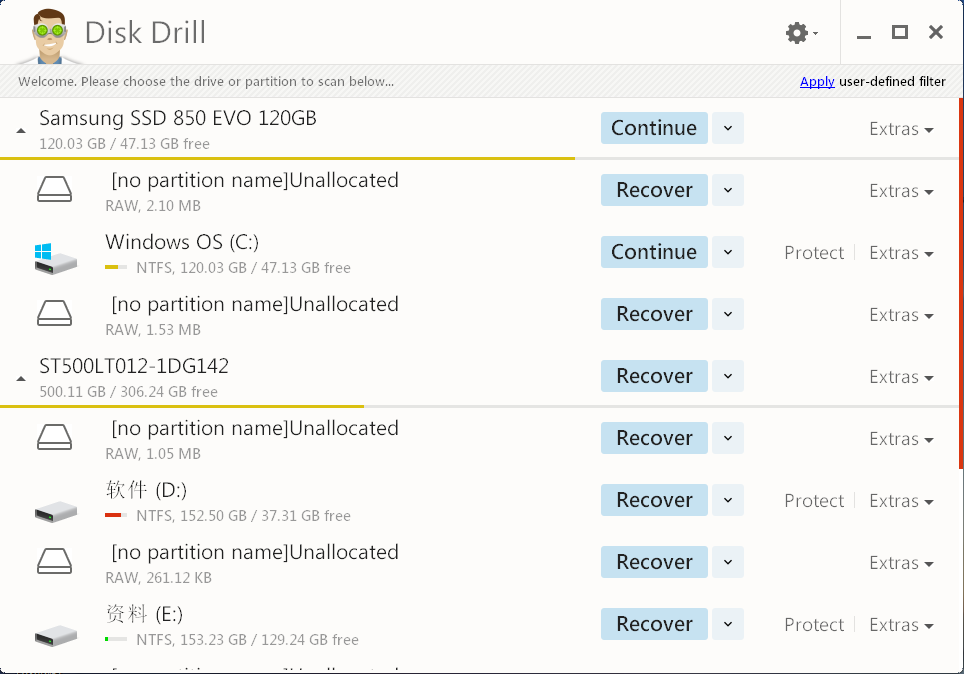Select the "Windows OS (C:)" partition name
The image size is (964, 674).
pyautogui.click(x=182, y=242)
